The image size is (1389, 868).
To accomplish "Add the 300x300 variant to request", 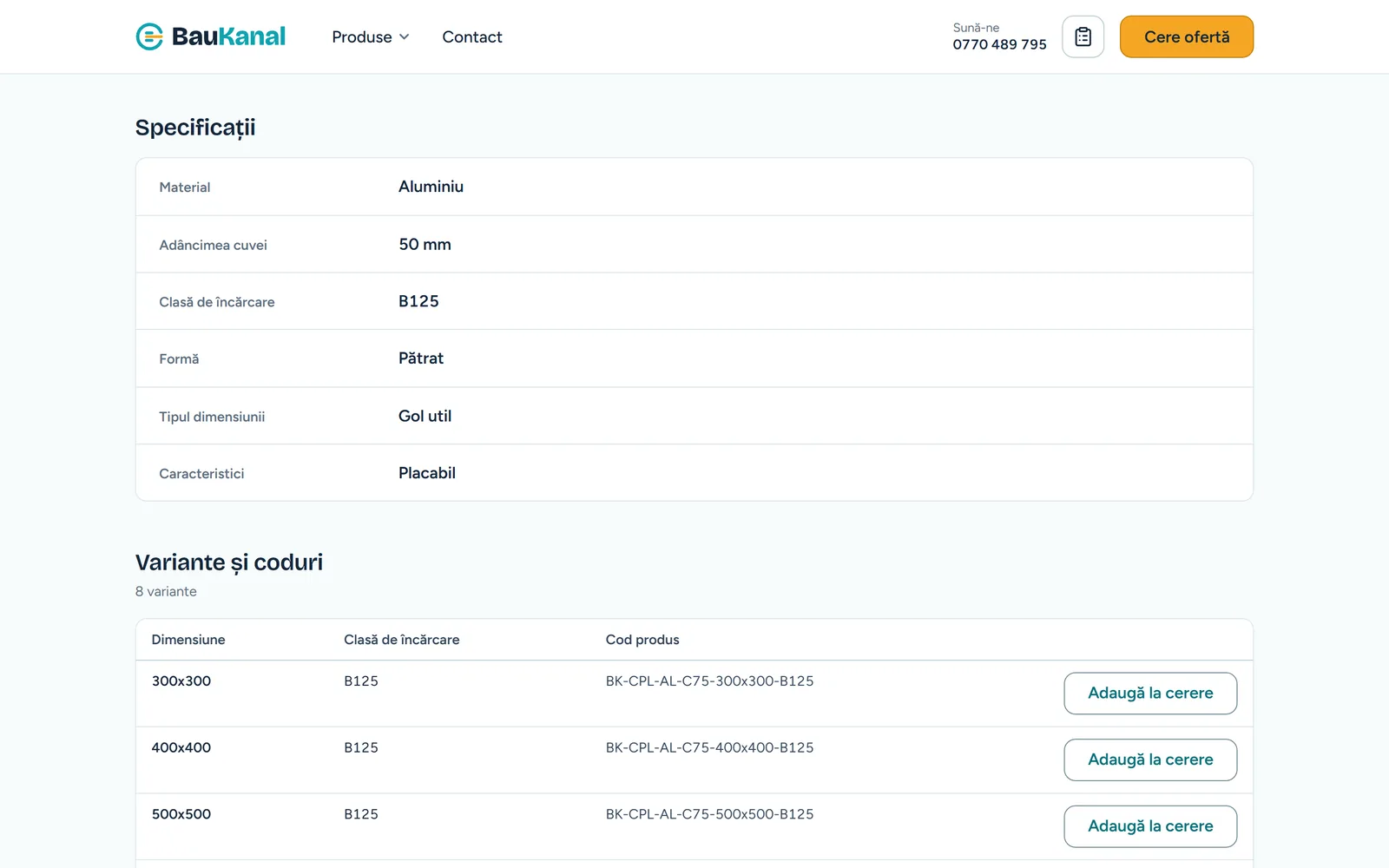I will pos(1150,694).
